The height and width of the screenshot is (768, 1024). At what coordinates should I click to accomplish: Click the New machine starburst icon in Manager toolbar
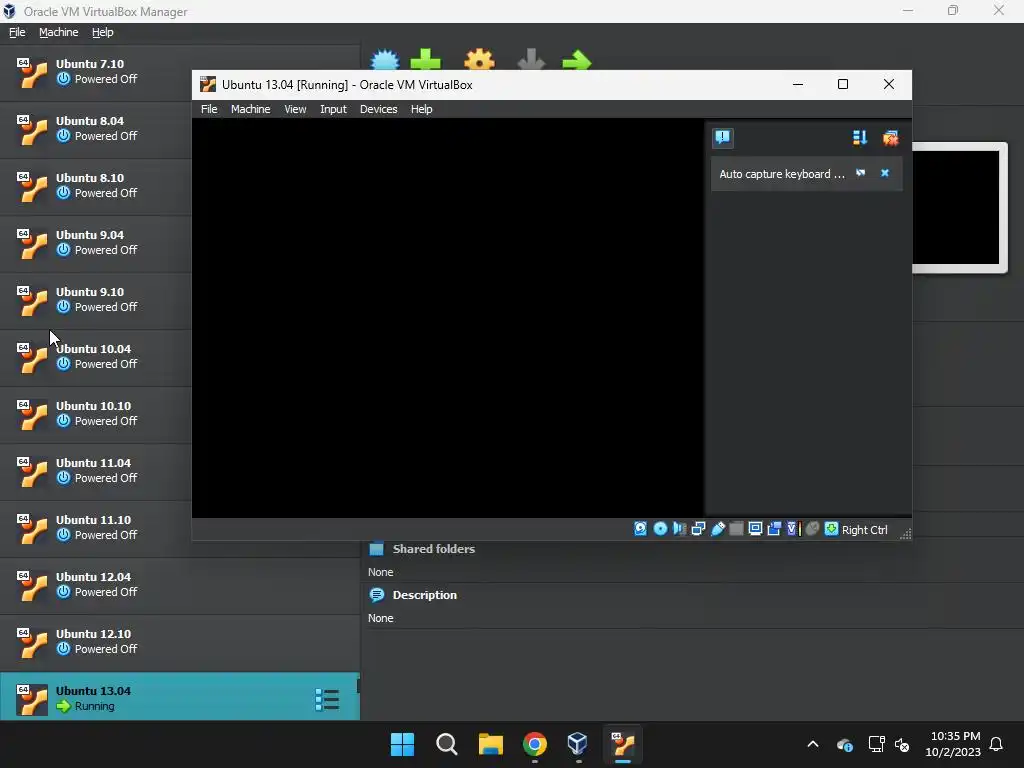coord(385,59)
